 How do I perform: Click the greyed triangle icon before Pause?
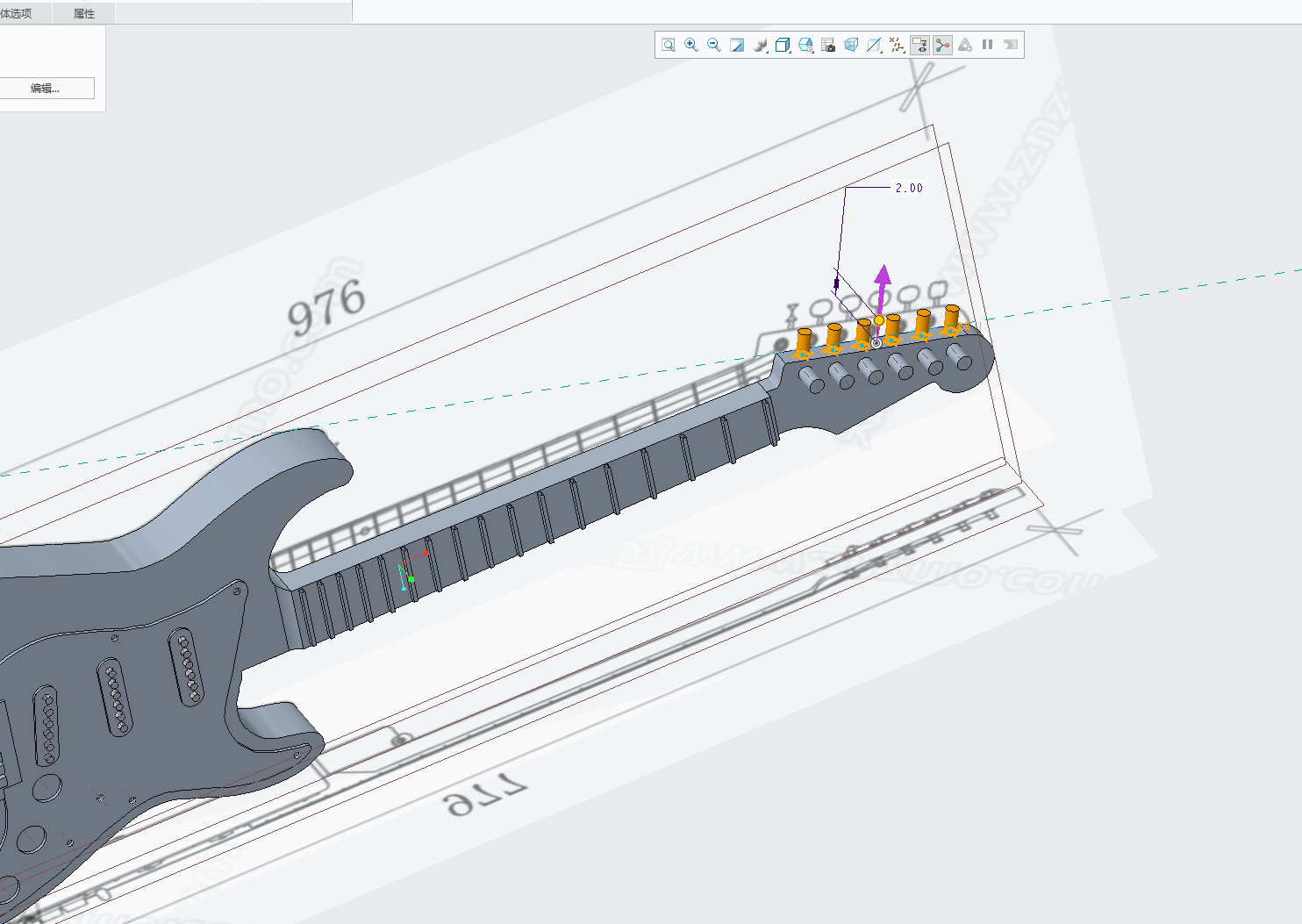[965, 45]
